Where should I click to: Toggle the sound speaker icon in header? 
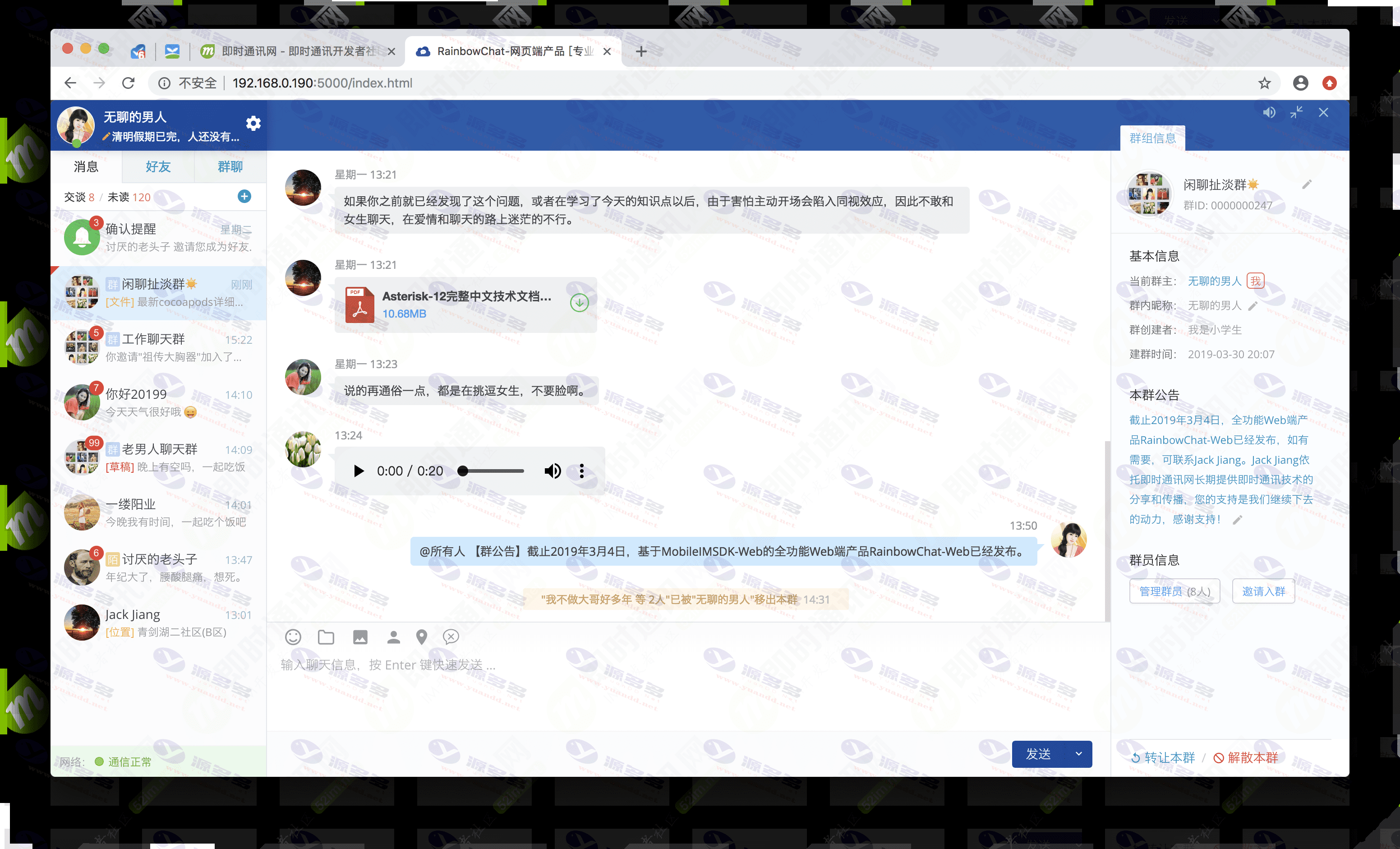[1269, 112]
